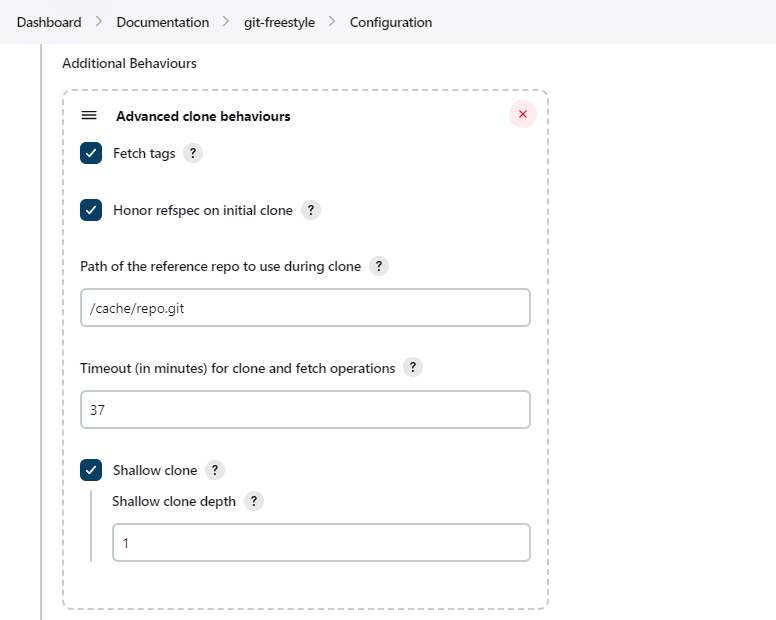The width and height of the screenshot is (776, 620).
Task: Focus the timeout minutes input field
Action: coord(305,410)
